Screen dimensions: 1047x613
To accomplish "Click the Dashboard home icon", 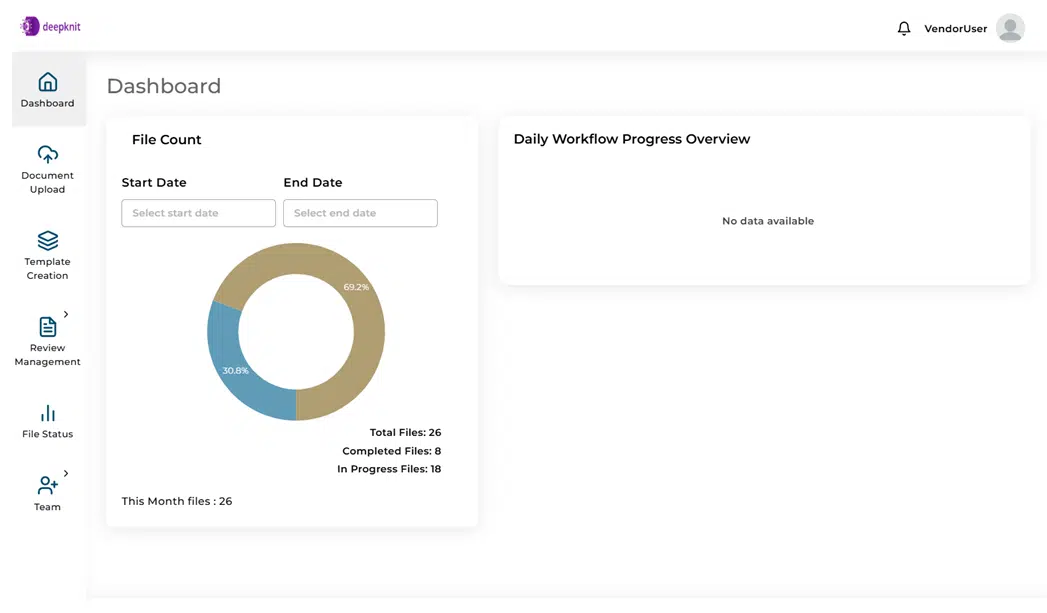I will click(47, 82).
